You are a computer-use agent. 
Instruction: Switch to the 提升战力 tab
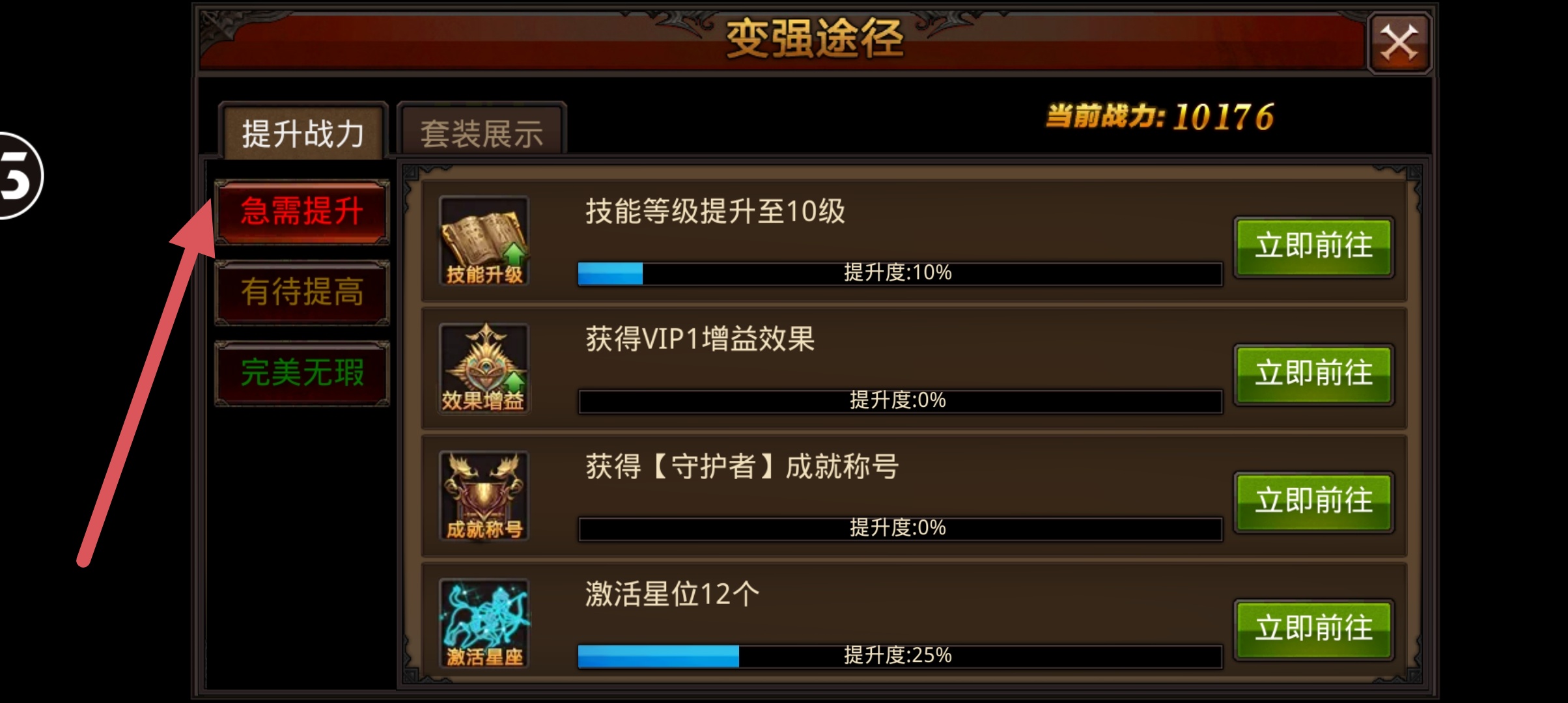(303, 132)
